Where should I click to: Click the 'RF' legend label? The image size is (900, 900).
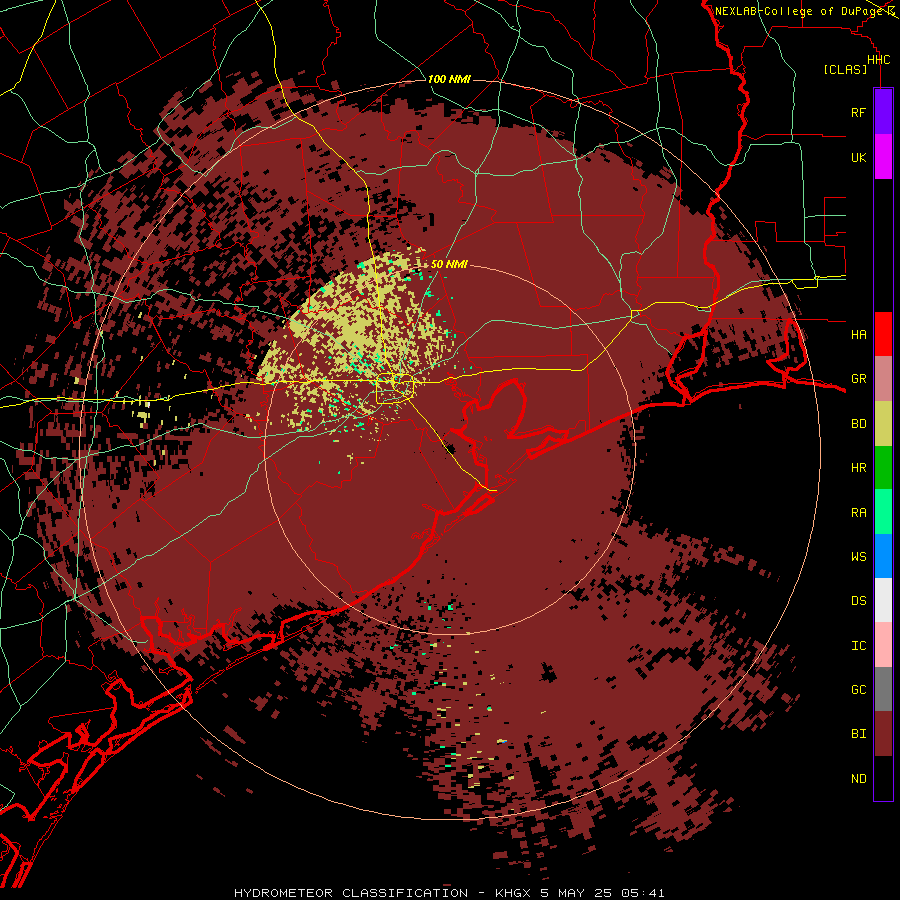click(858, 112)
